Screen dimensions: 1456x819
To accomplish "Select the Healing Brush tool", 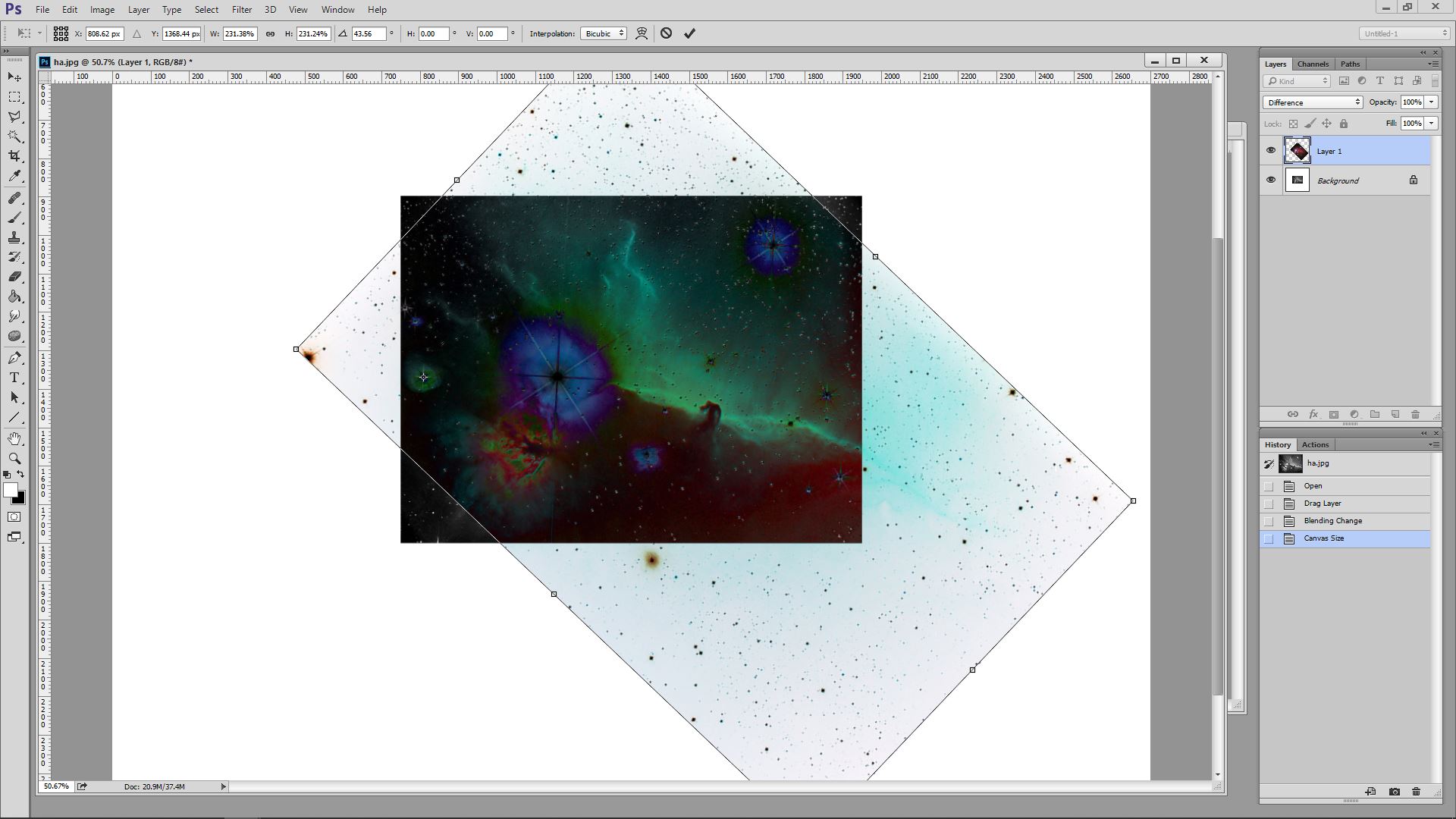I will tap(14, 199).
